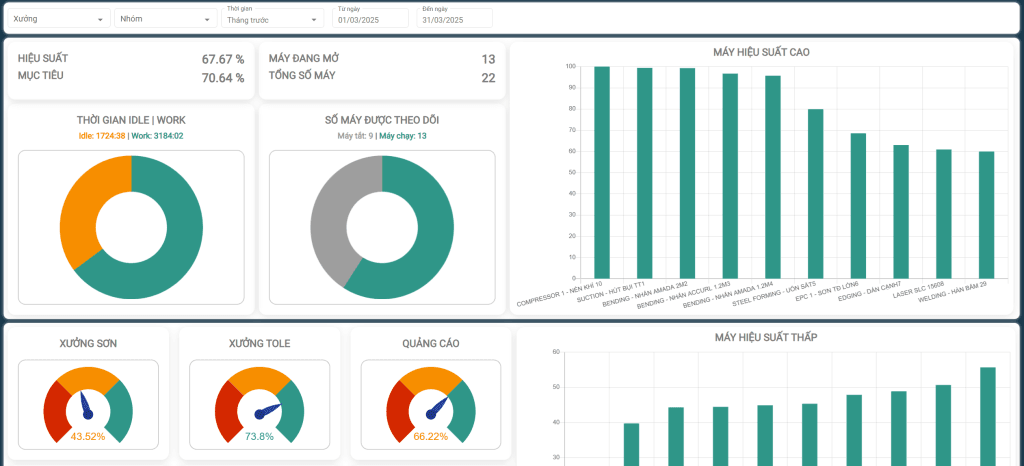1024x466 pixels.
Task: Click the tallest bar in Máy Hiệu Suất Thấp
Action: (x=988, y=416)
